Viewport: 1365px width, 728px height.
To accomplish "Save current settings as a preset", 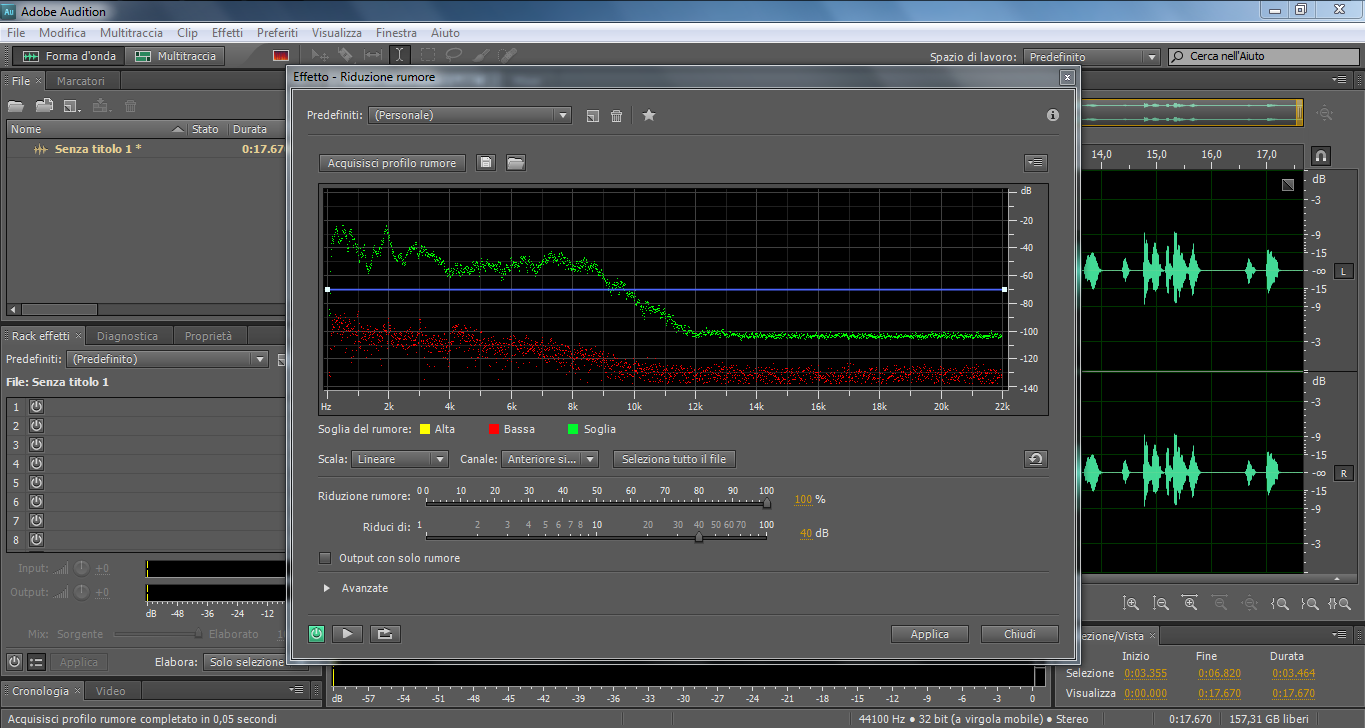I will click(592, 116).
